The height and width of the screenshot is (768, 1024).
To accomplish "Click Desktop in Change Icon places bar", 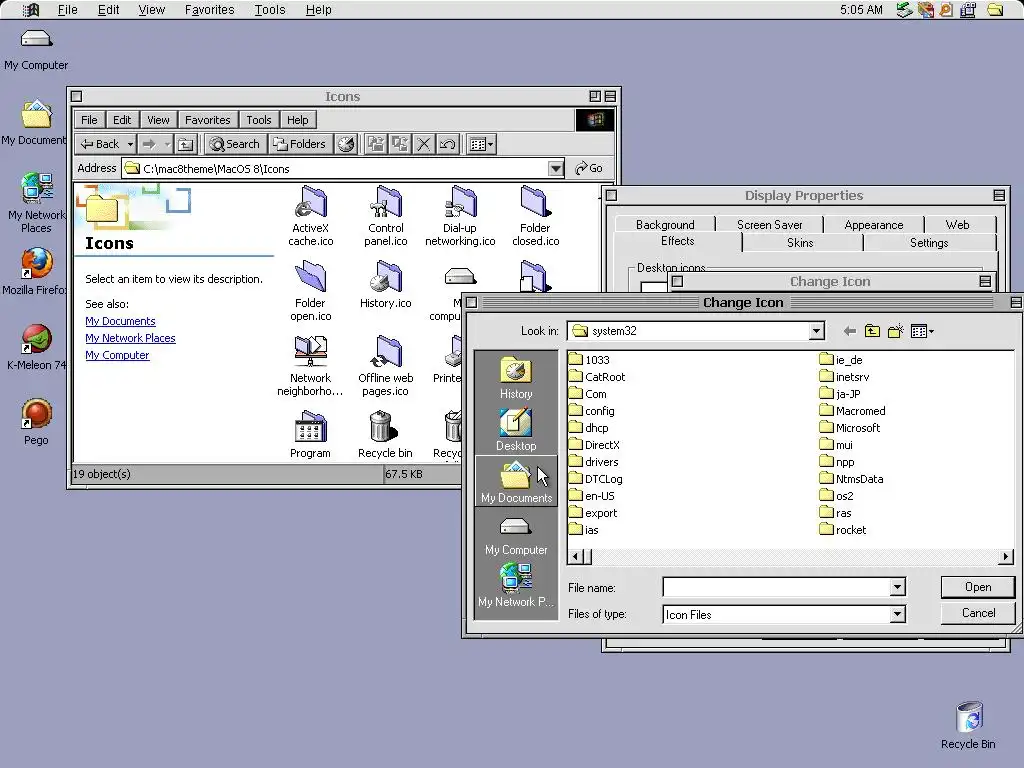I will click(x=516, y=430).
